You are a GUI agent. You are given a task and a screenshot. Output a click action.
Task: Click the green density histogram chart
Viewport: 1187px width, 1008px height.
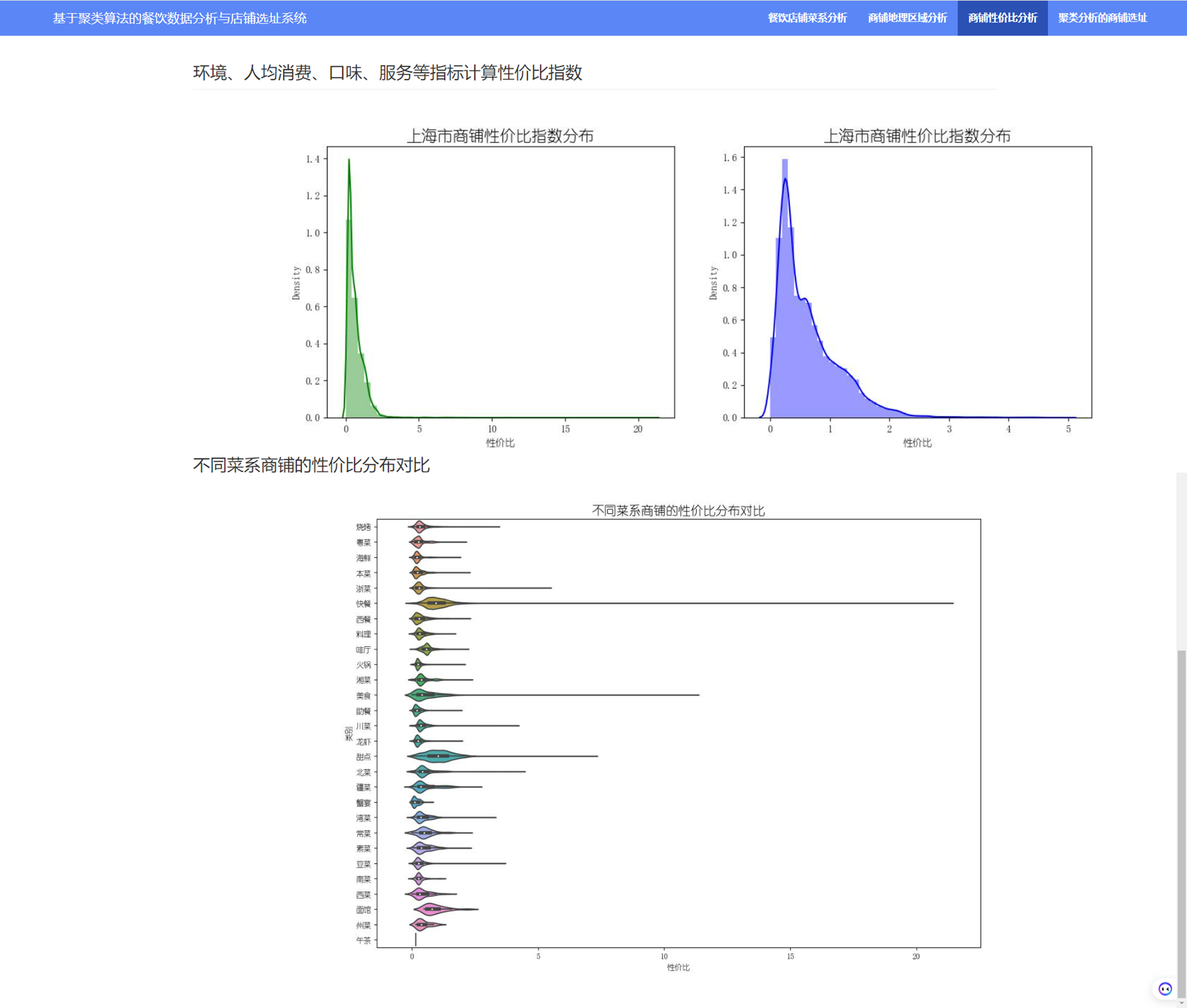pos(500,282)
